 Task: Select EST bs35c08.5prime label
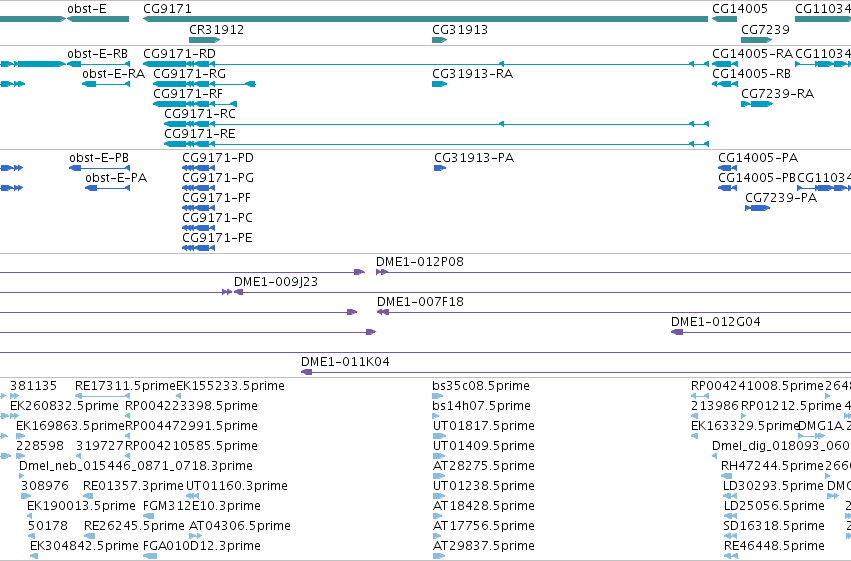pyautogui.click(x=481, y=386)
